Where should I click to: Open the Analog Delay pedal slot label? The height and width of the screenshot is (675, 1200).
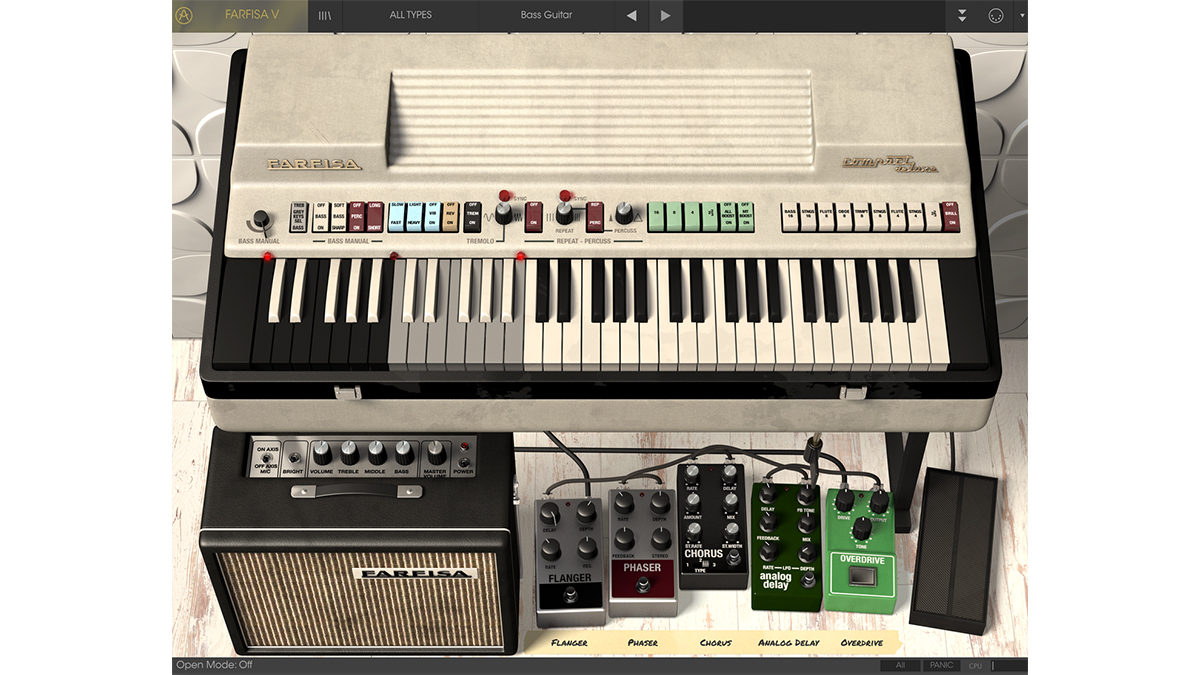click(789, 642)
